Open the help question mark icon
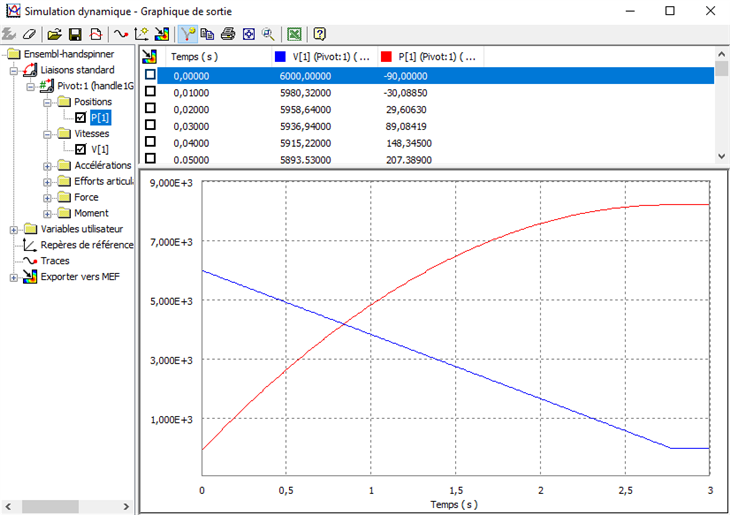 click(319, 34)
